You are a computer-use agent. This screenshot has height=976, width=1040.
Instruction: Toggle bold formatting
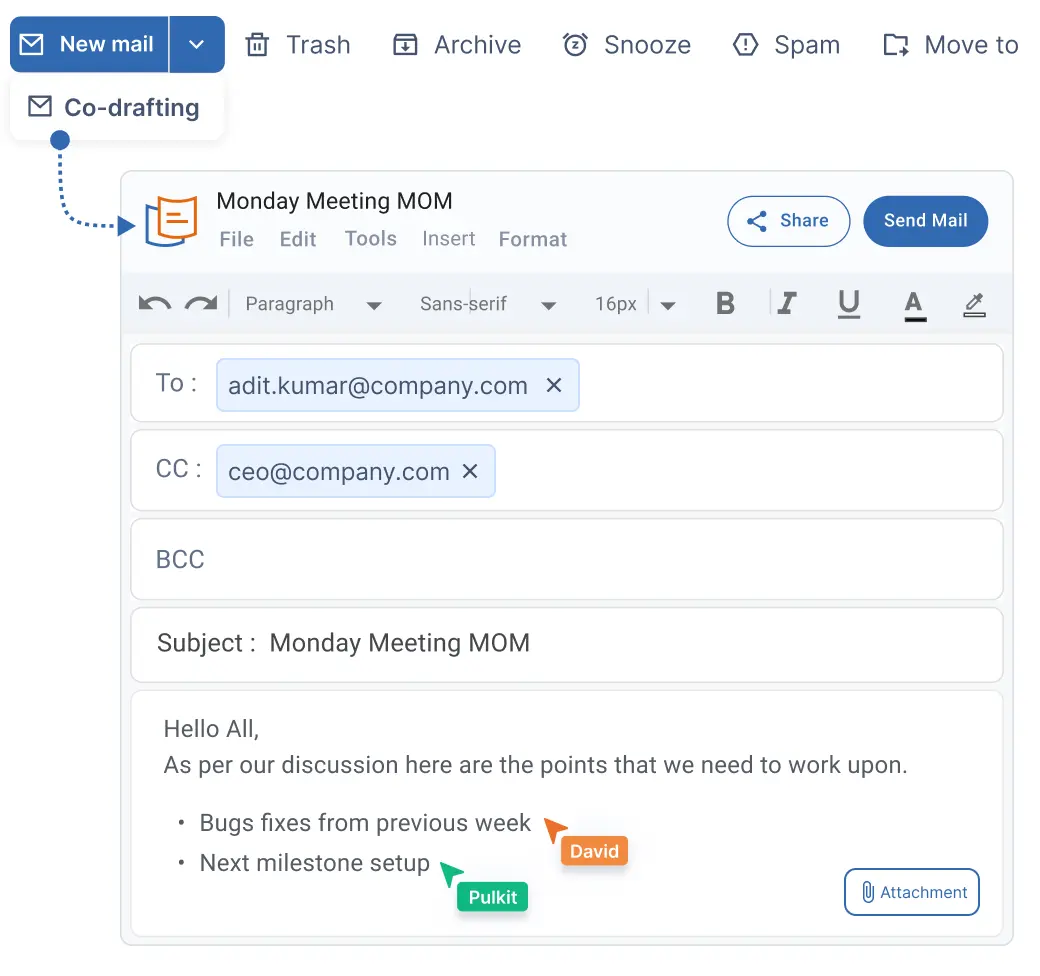tap(726, 304)
